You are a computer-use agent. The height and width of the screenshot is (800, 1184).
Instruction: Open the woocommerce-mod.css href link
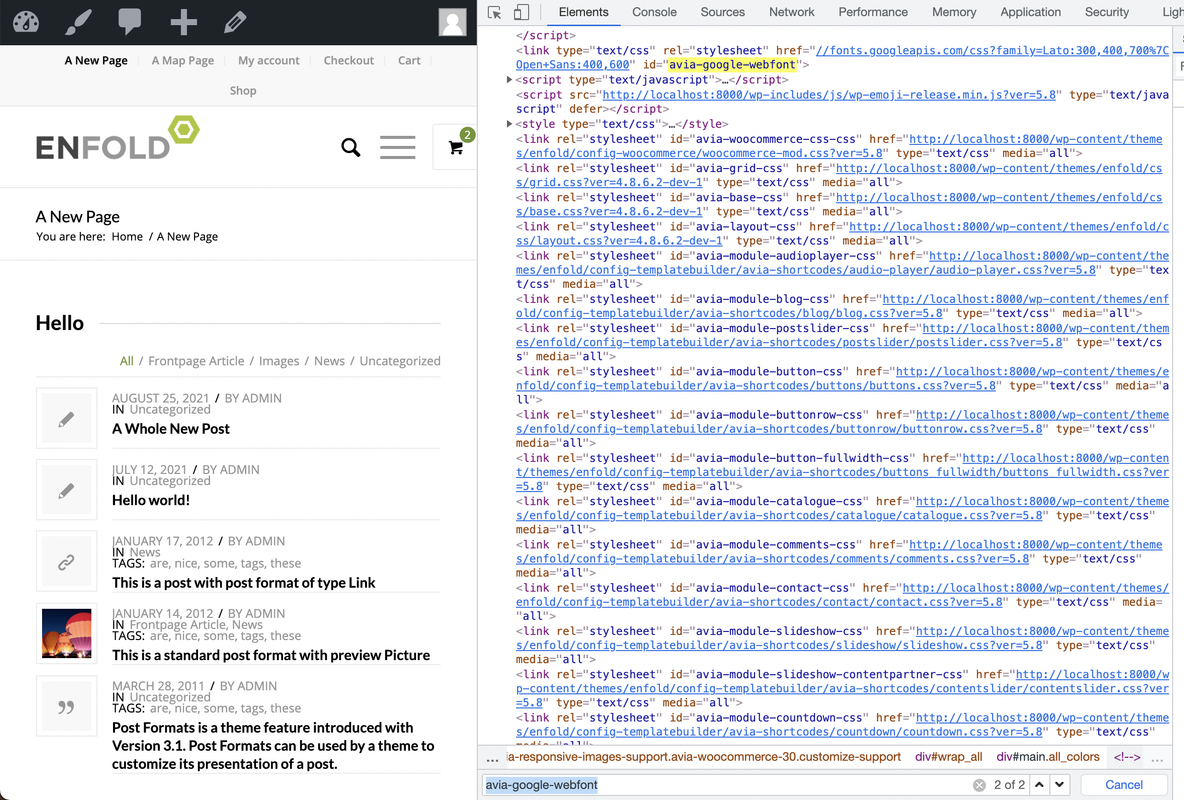pos(839,147)
